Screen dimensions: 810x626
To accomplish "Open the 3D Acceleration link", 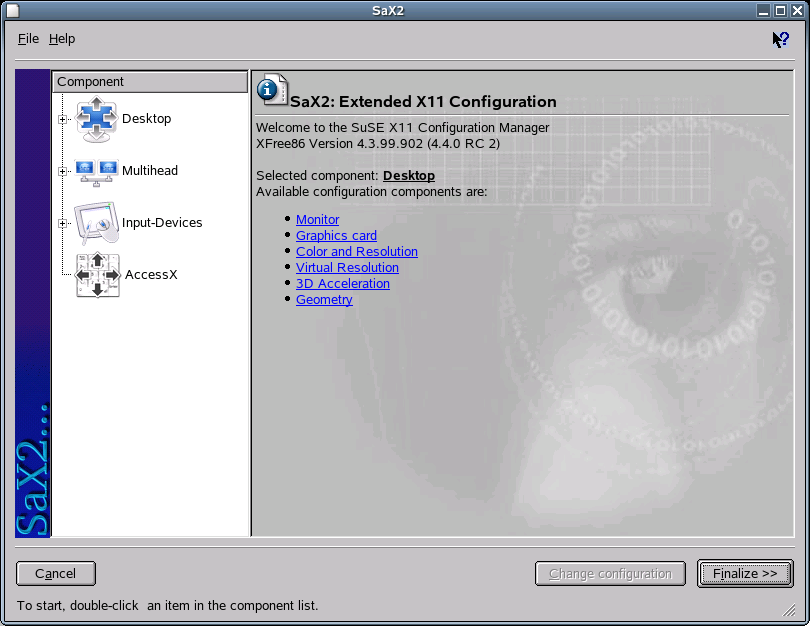I will coord(343,284).
